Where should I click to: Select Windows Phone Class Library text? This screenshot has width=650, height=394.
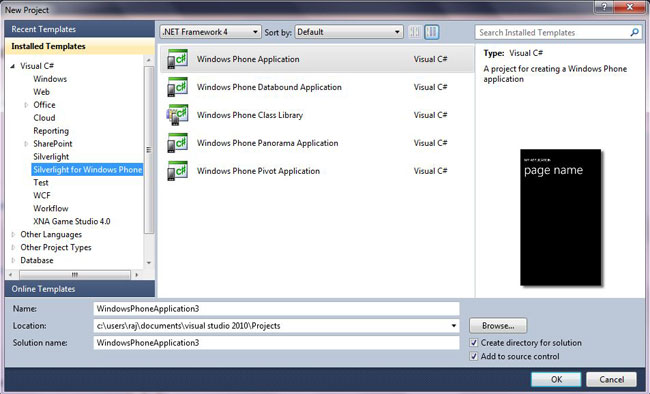click(250, 115)
